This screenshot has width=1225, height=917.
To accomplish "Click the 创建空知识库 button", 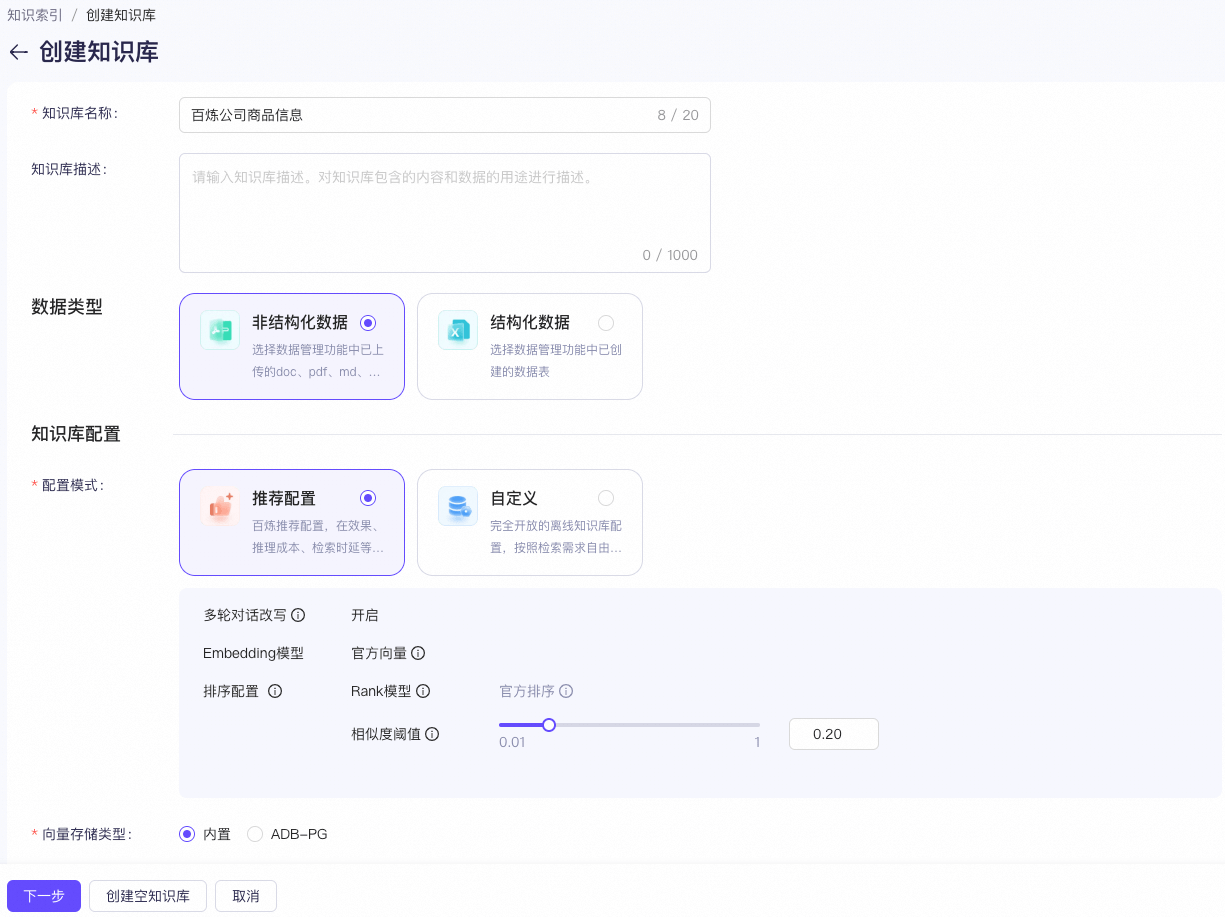I will click(148, 896).
